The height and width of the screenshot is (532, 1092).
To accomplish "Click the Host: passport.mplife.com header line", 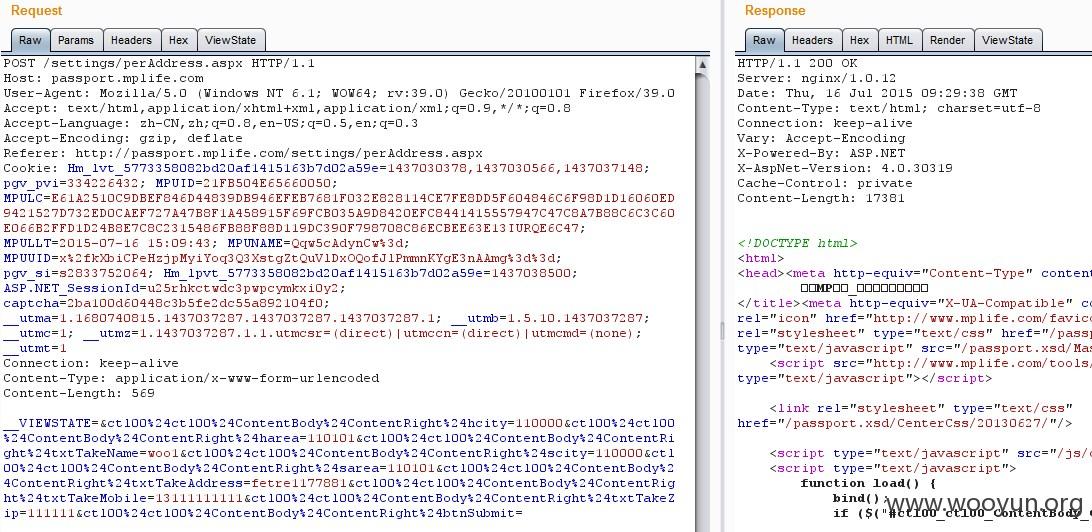I will [104, 79].
